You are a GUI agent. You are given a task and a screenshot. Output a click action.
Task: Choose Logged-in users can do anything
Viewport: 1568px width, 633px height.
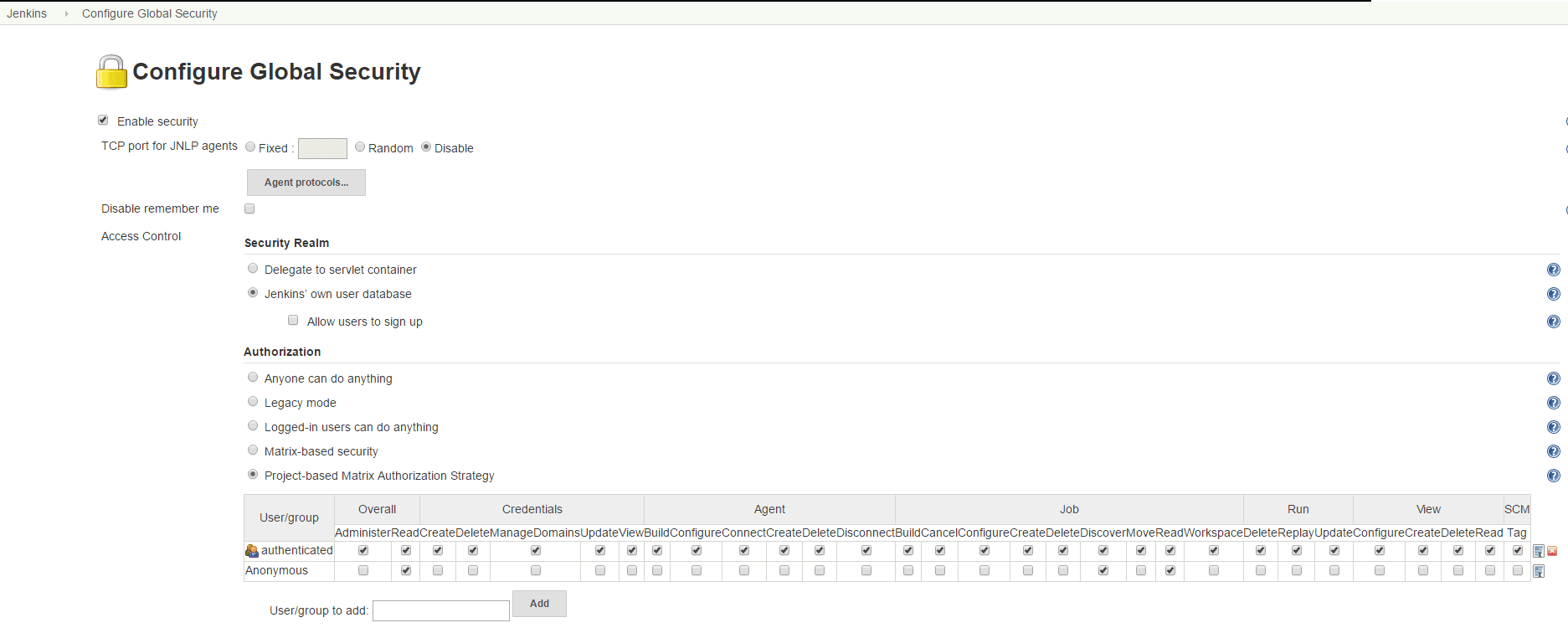pos(253,426)
